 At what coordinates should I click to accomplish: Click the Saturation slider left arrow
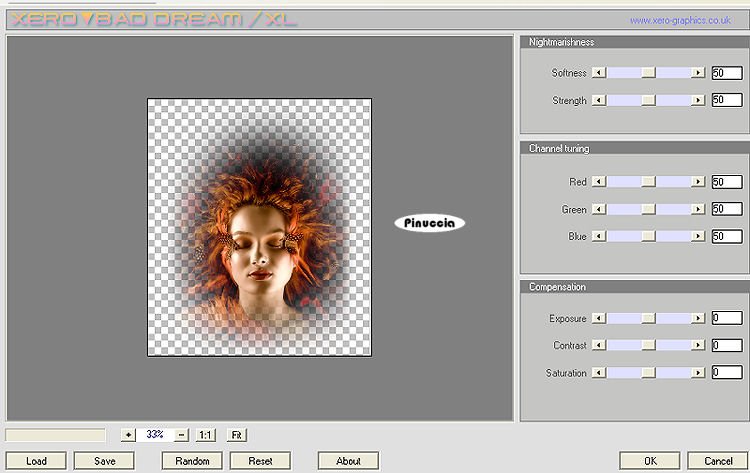coord(599,373)
